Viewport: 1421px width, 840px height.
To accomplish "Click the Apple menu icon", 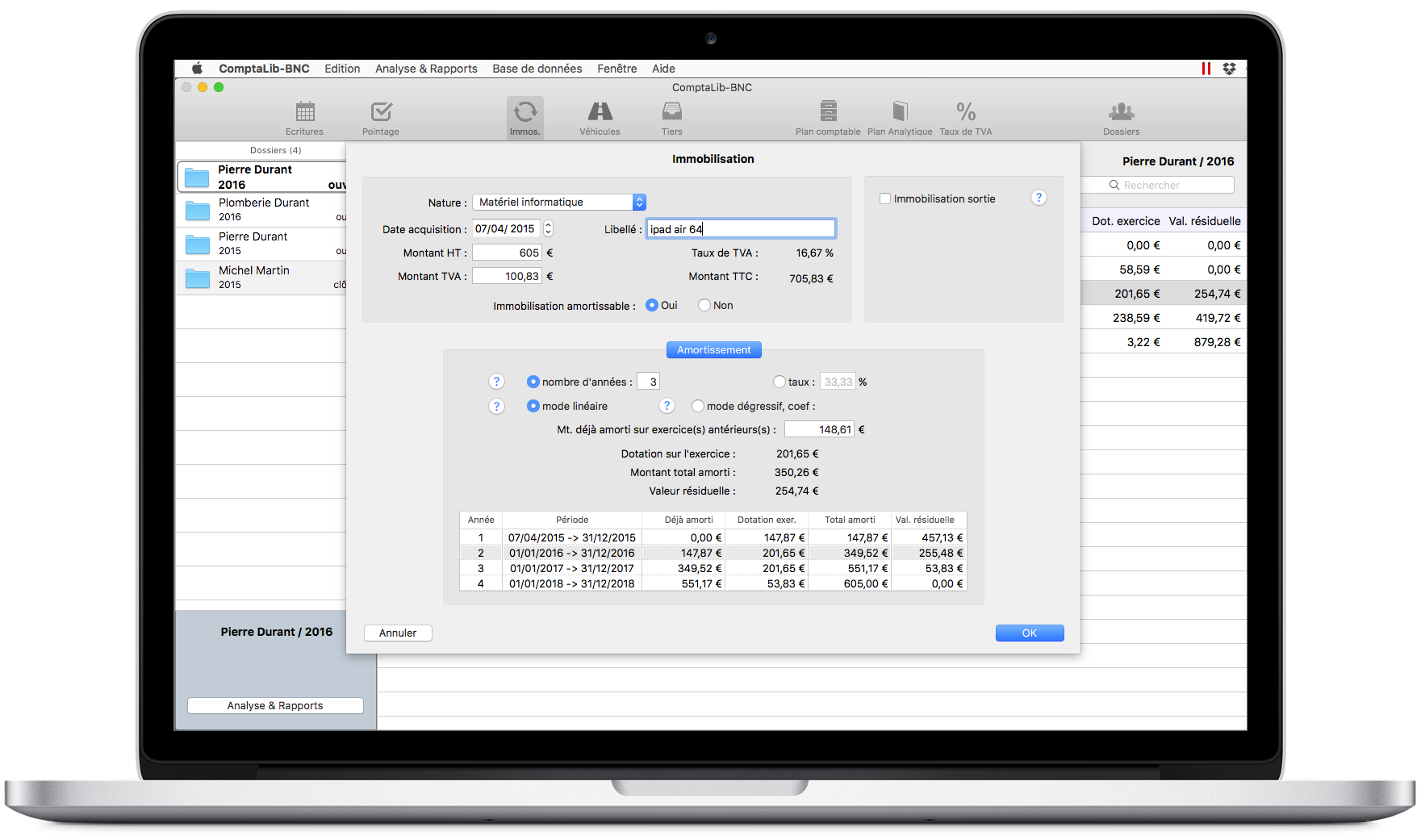I will tap(197, 69).
